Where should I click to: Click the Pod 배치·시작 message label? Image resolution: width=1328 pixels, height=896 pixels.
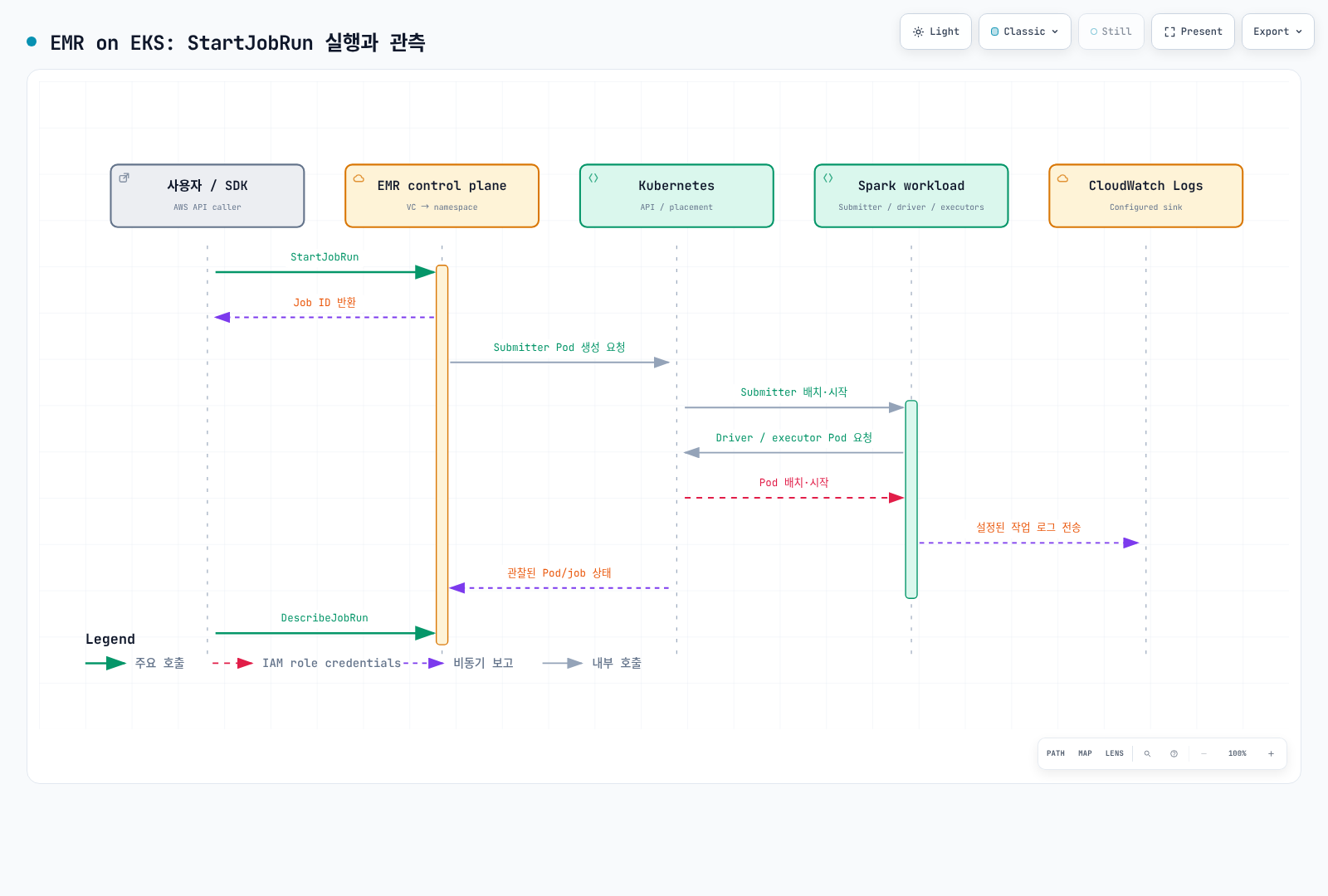pyautogui.click(x=794, y=483)
